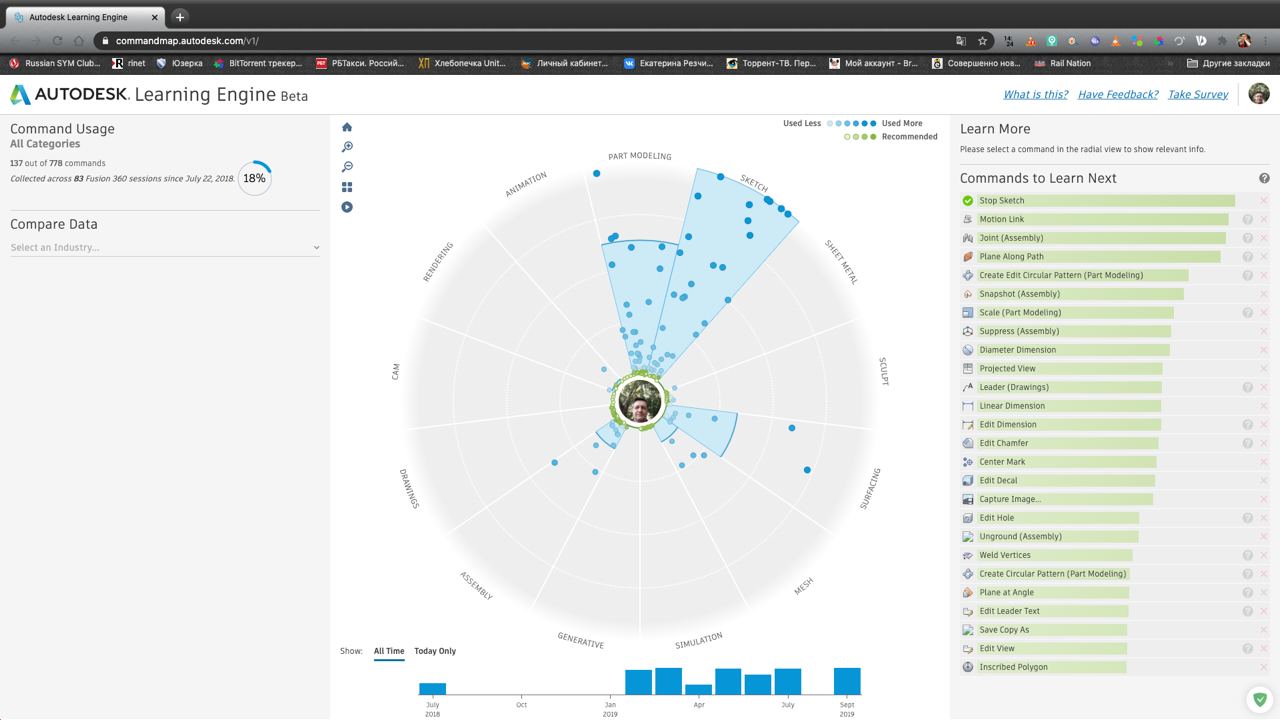Click the Center Mark command icon

pos(967,462)
